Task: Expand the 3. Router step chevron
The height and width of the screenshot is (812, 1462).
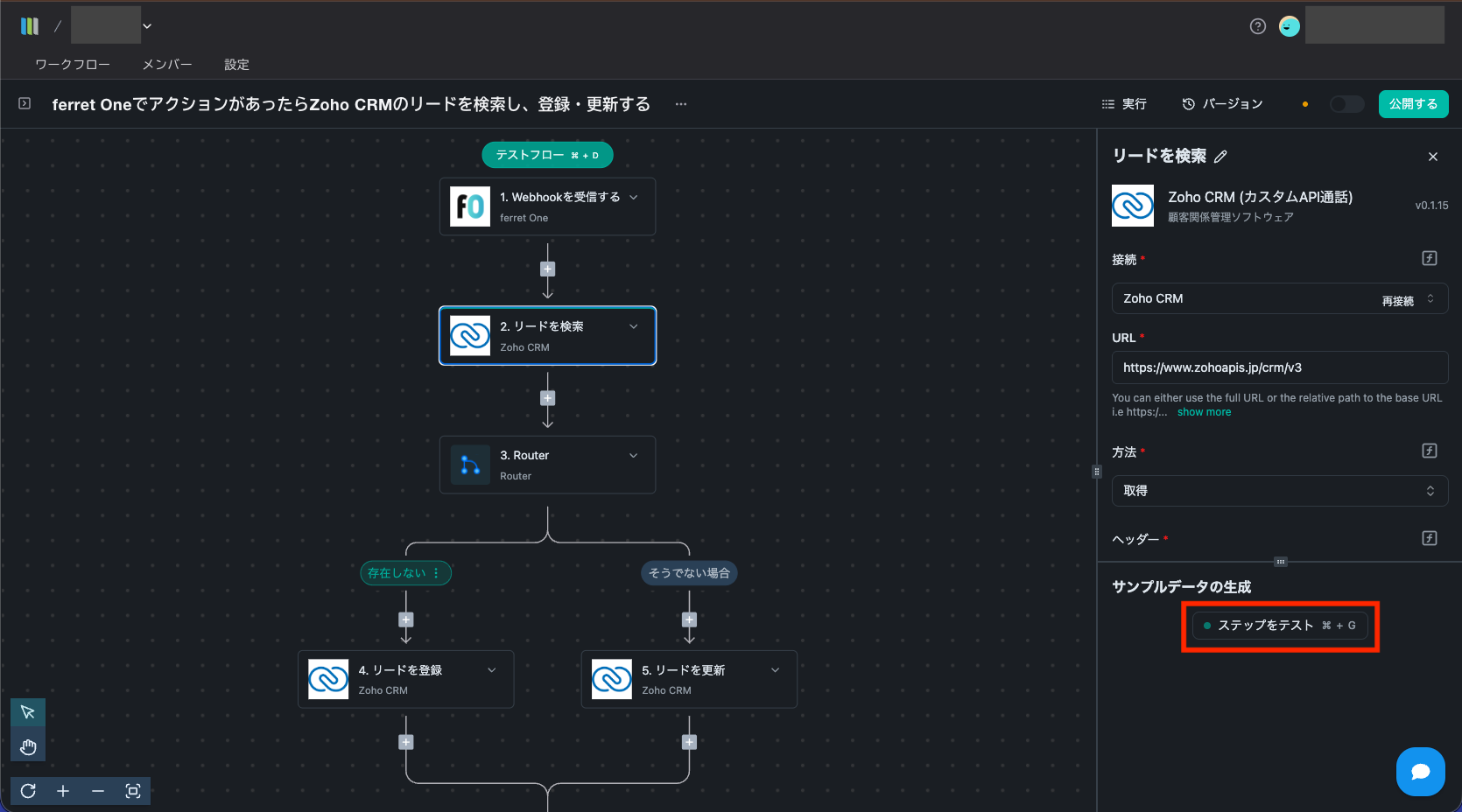Action: coord(634,456)
